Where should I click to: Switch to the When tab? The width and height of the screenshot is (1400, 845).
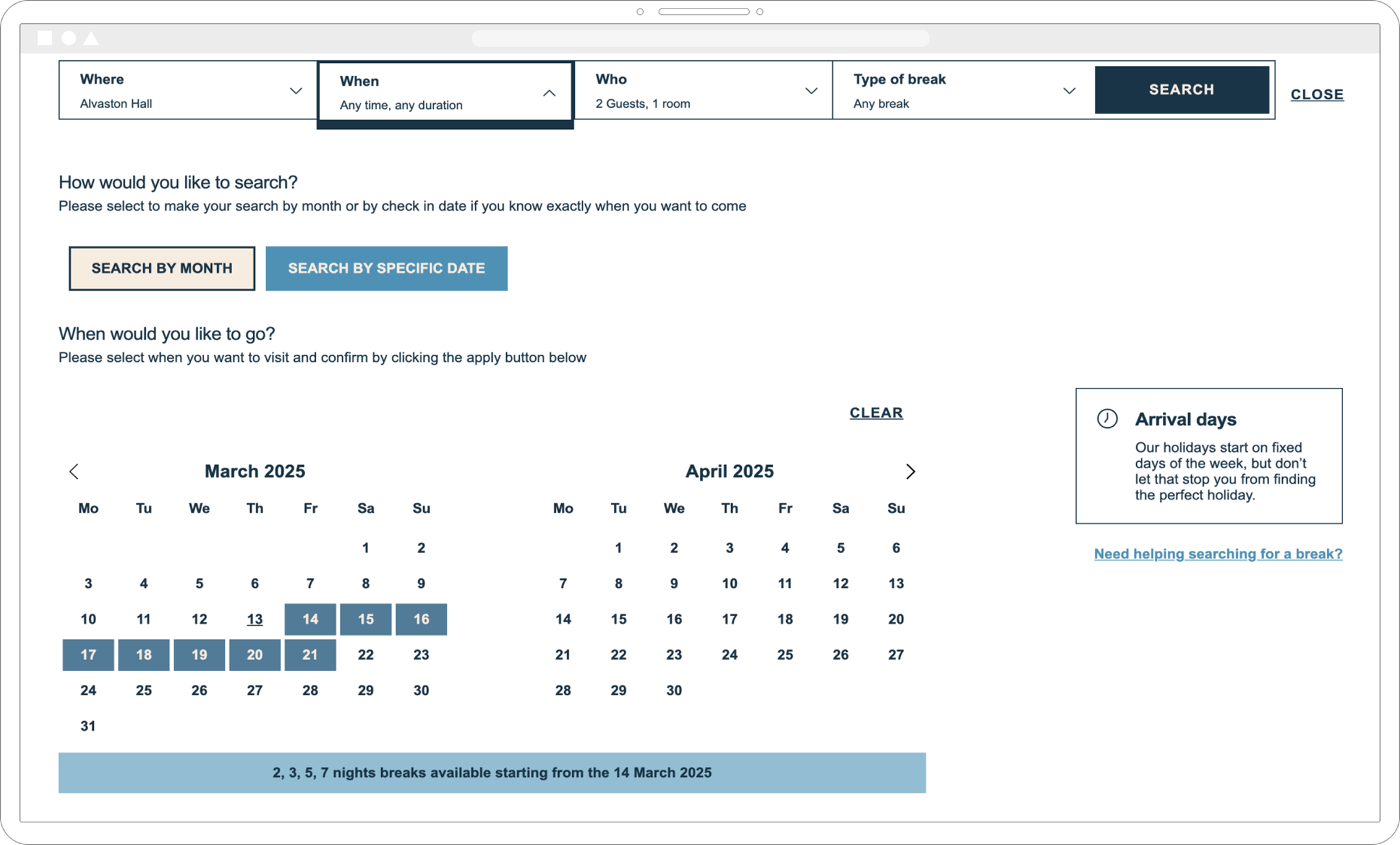[445, 91]
